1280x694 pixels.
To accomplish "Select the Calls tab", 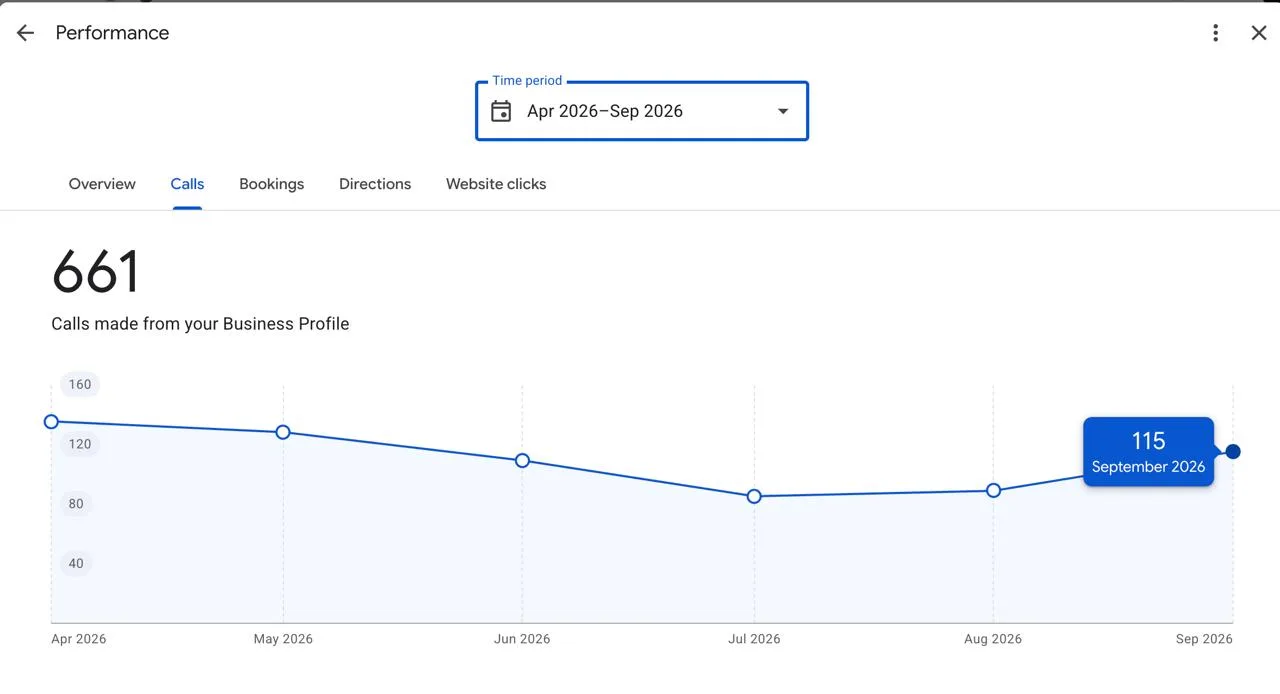I will pyautogui.click(x=187, y=184).
